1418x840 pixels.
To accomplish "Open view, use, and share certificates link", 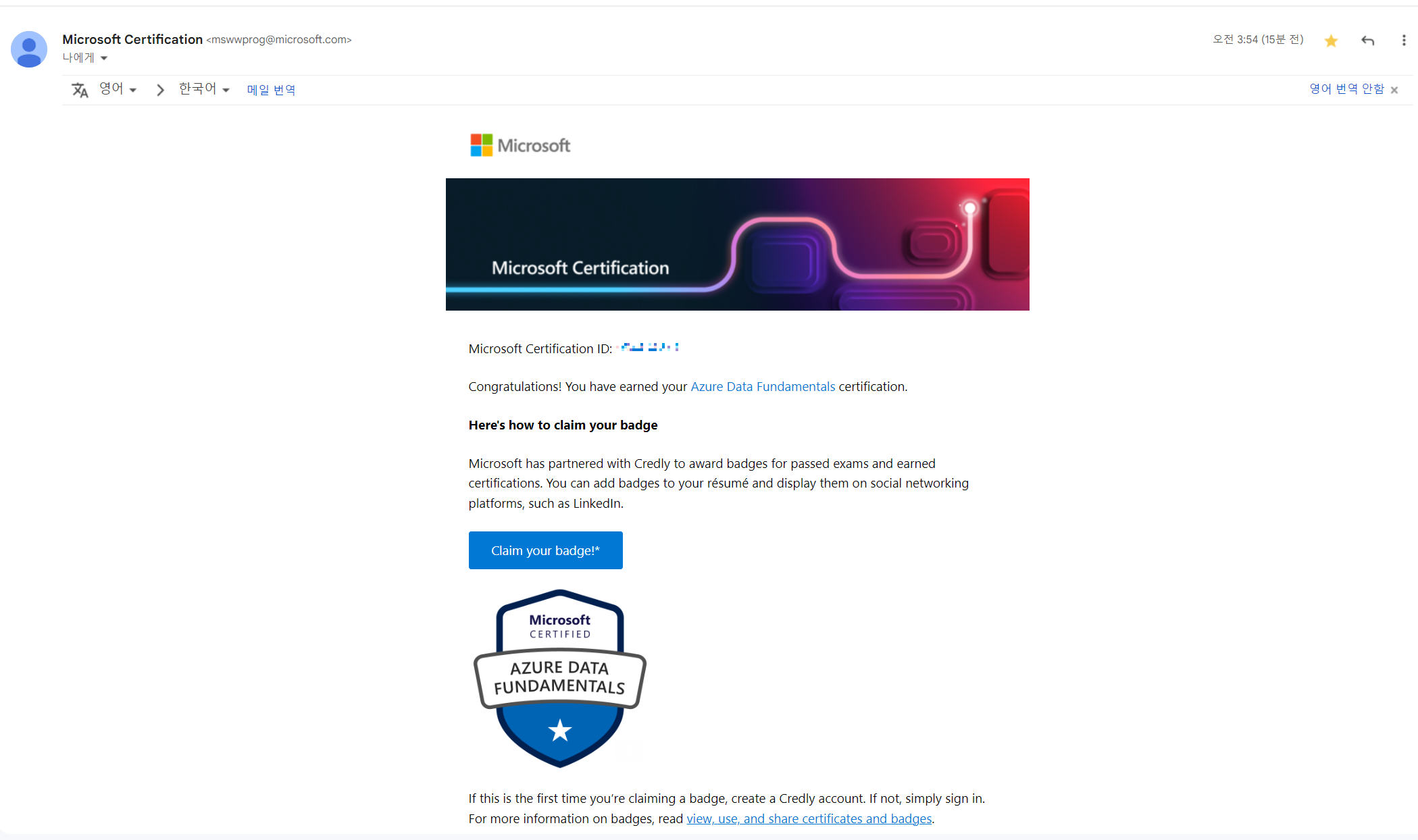I will point(809,819).
